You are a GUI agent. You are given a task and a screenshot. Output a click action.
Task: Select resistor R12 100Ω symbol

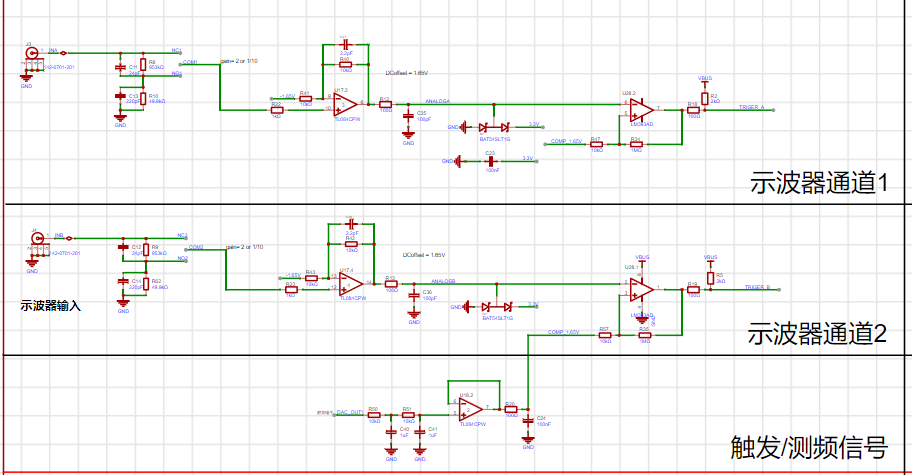(x=386, y=105)
